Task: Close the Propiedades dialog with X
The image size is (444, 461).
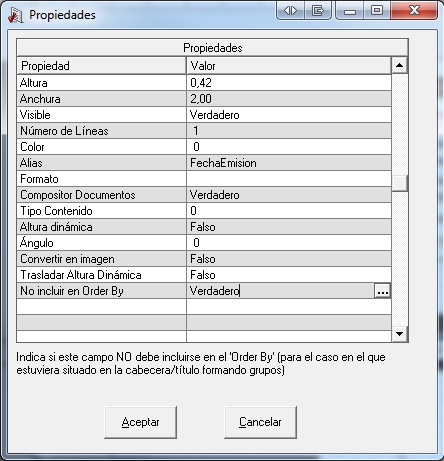Action: (414, 11)
